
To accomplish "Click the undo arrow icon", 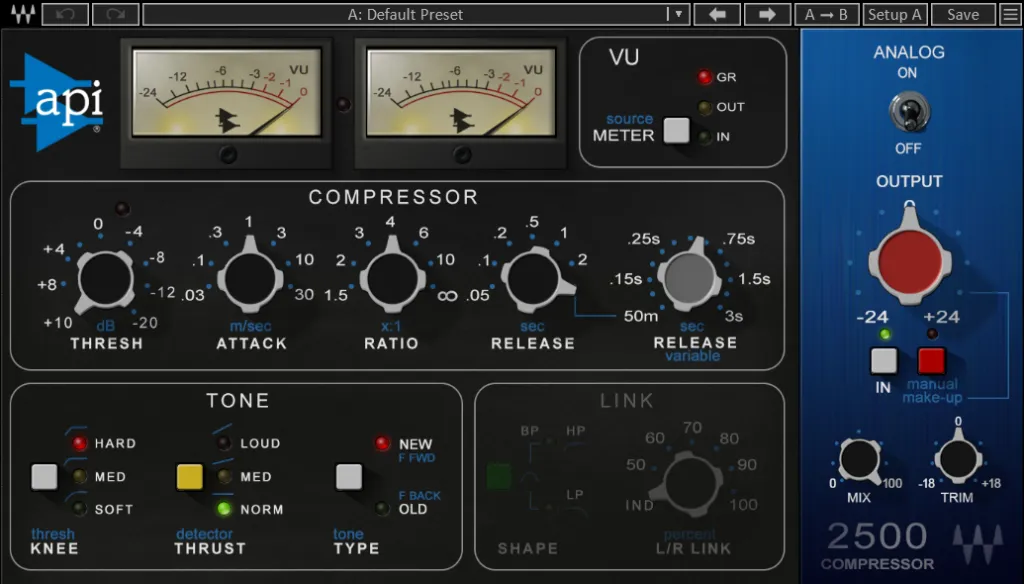I will point(65,14).
